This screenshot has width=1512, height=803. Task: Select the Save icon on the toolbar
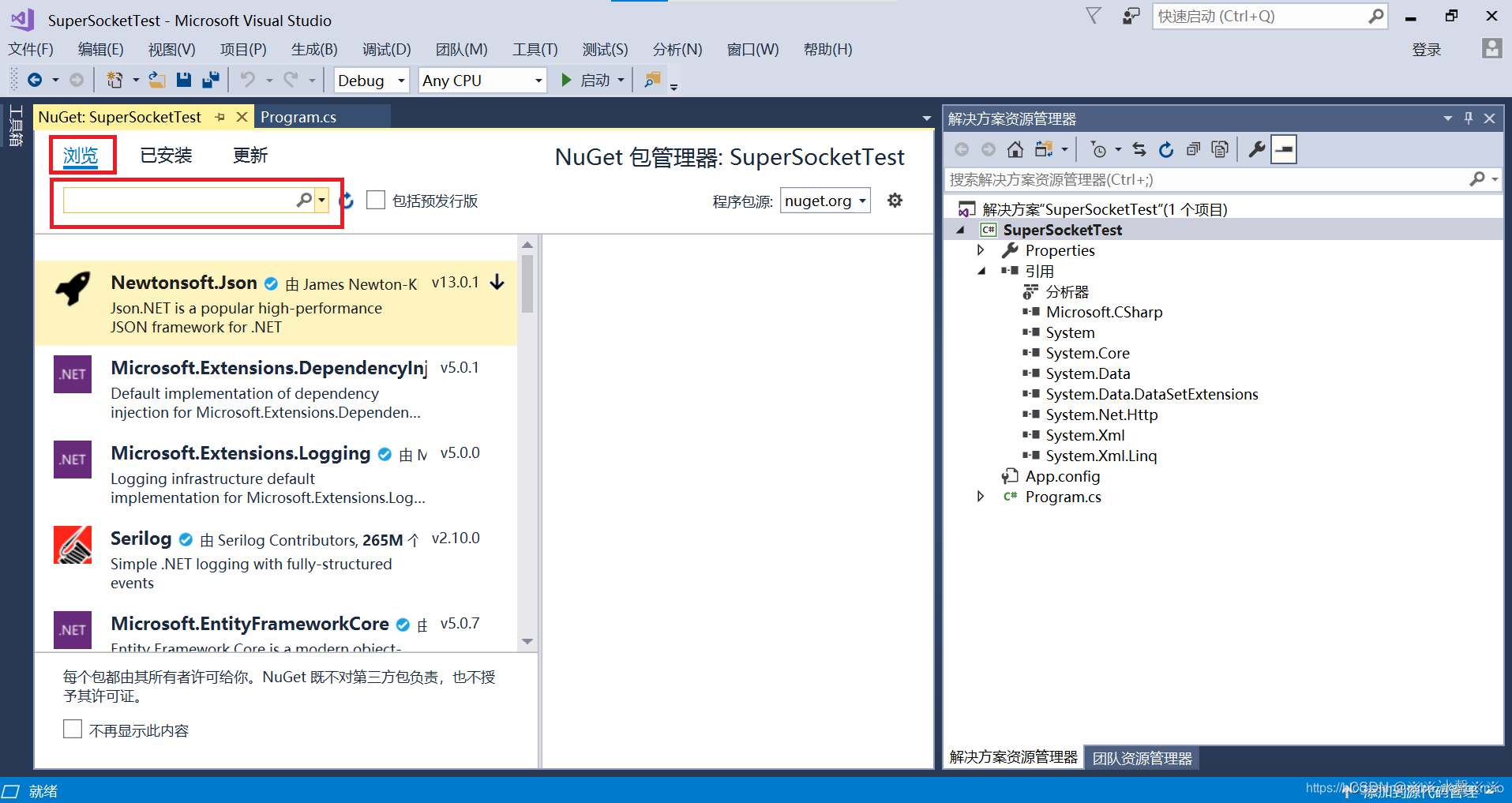coord(184,80)
